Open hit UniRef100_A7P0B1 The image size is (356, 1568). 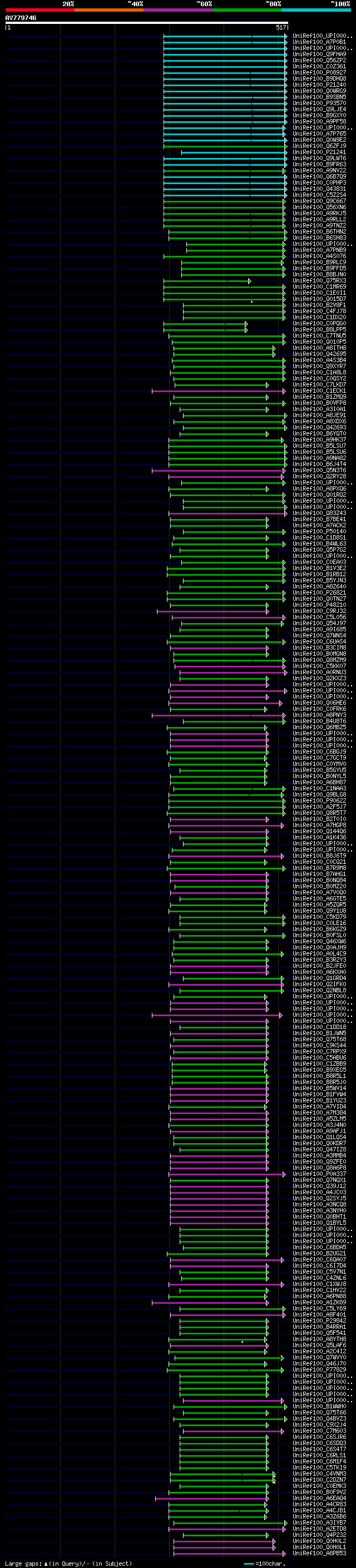click(319, 42)
